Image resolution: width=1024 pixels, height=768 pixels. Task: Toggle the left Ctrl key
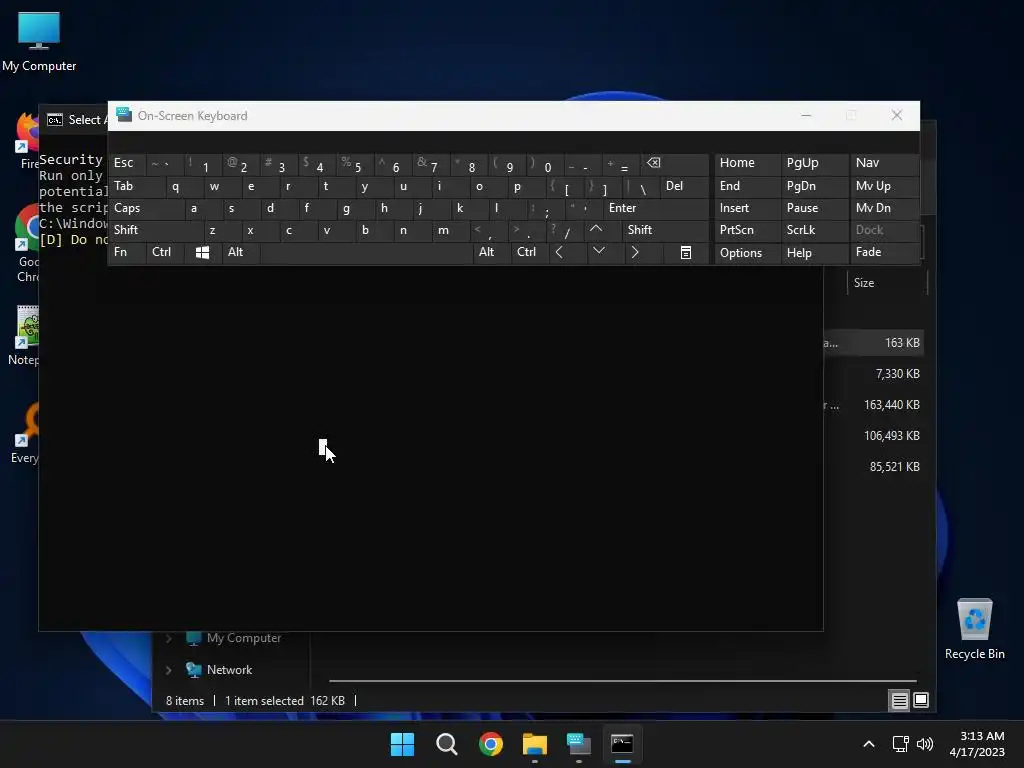tap(165, 252)
